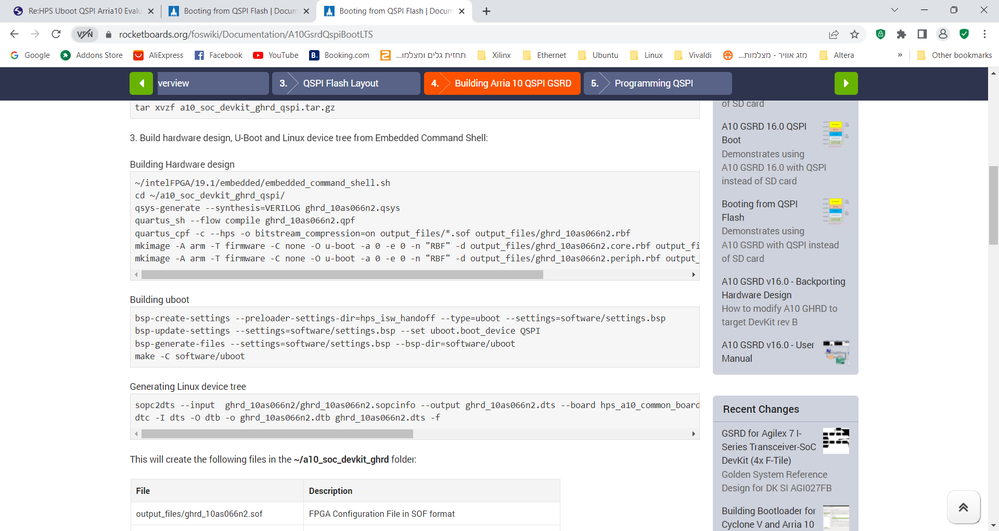Image resolution: width=999 pixels, height=531 pixels.
Task: Click the scroll-to-top double chevron button
Action: coord(962,507)
